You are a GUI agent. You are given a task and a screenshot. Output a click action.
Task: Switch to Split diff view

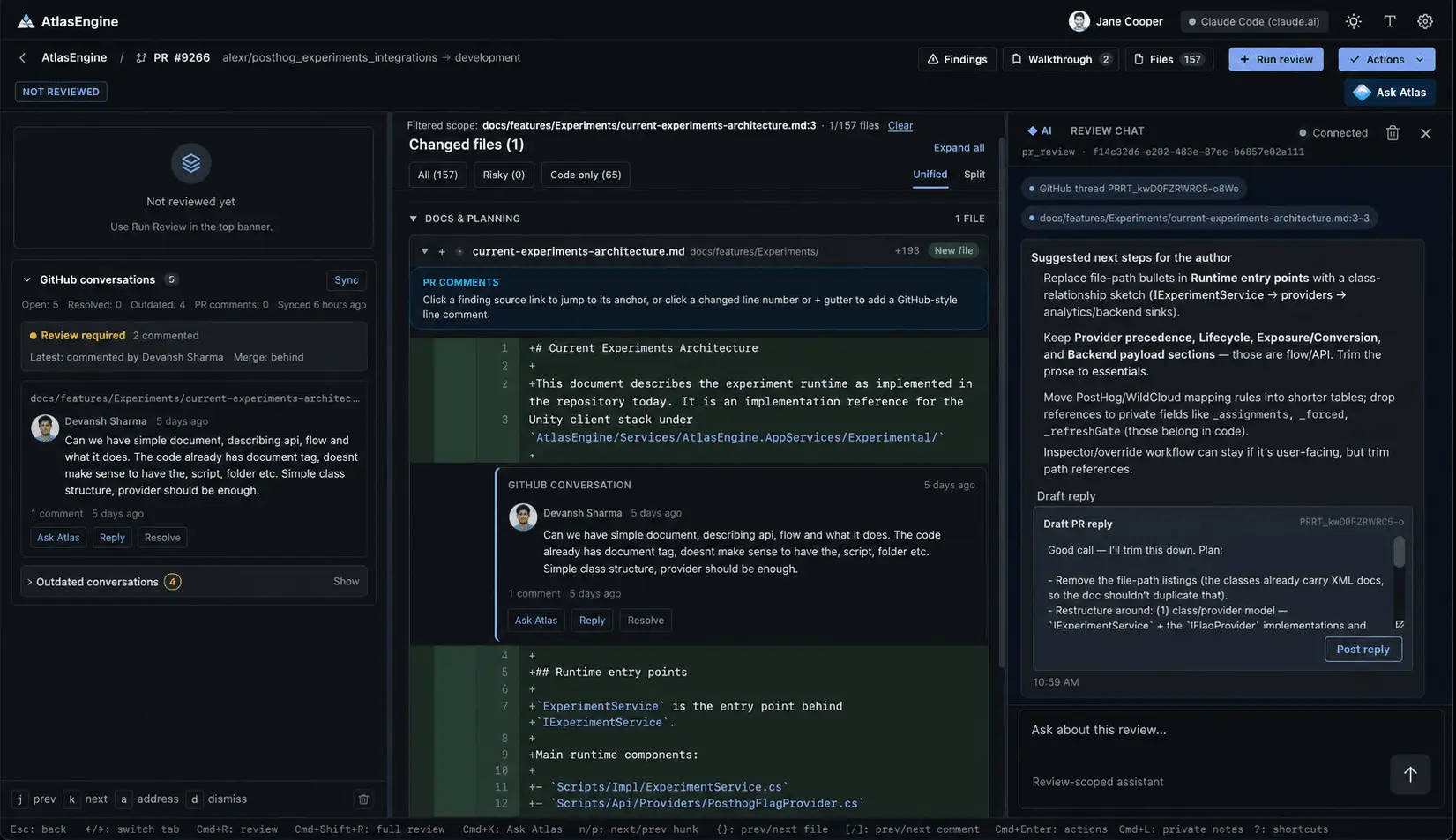coord(974,175)
